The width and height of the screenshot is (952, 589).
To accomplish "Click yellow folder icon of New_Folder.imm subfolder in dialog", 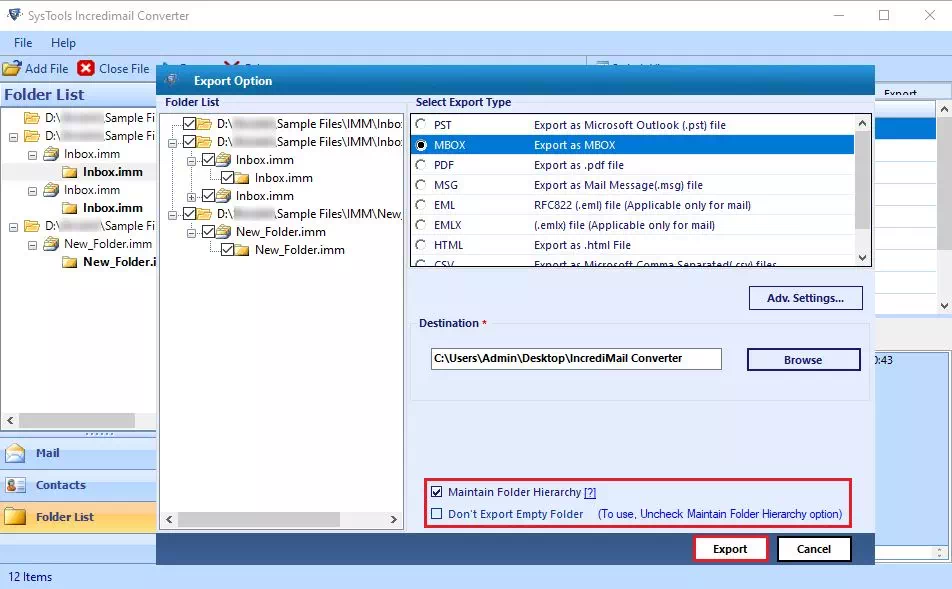I will point(242,250).
